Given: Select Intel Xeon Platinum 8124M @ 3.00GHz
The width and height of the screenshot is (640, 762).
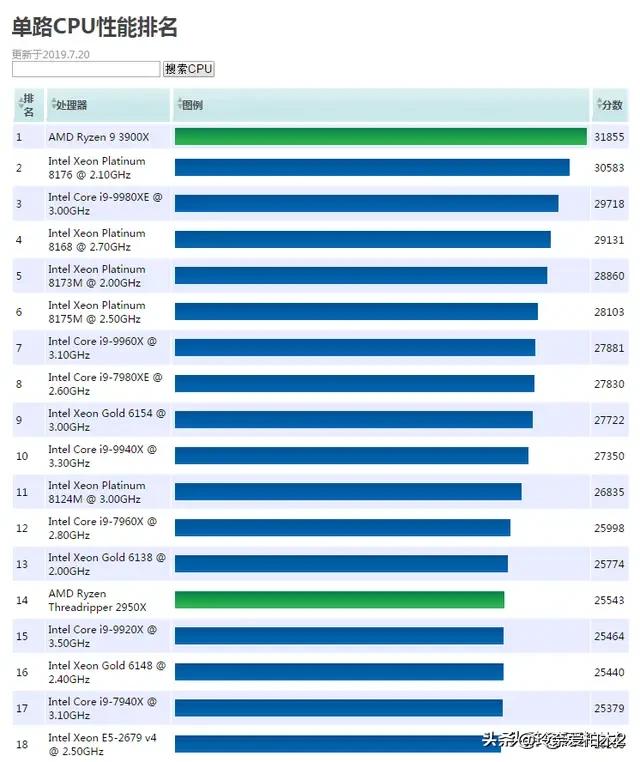Looking at the screenshot, I should [97, 492].
